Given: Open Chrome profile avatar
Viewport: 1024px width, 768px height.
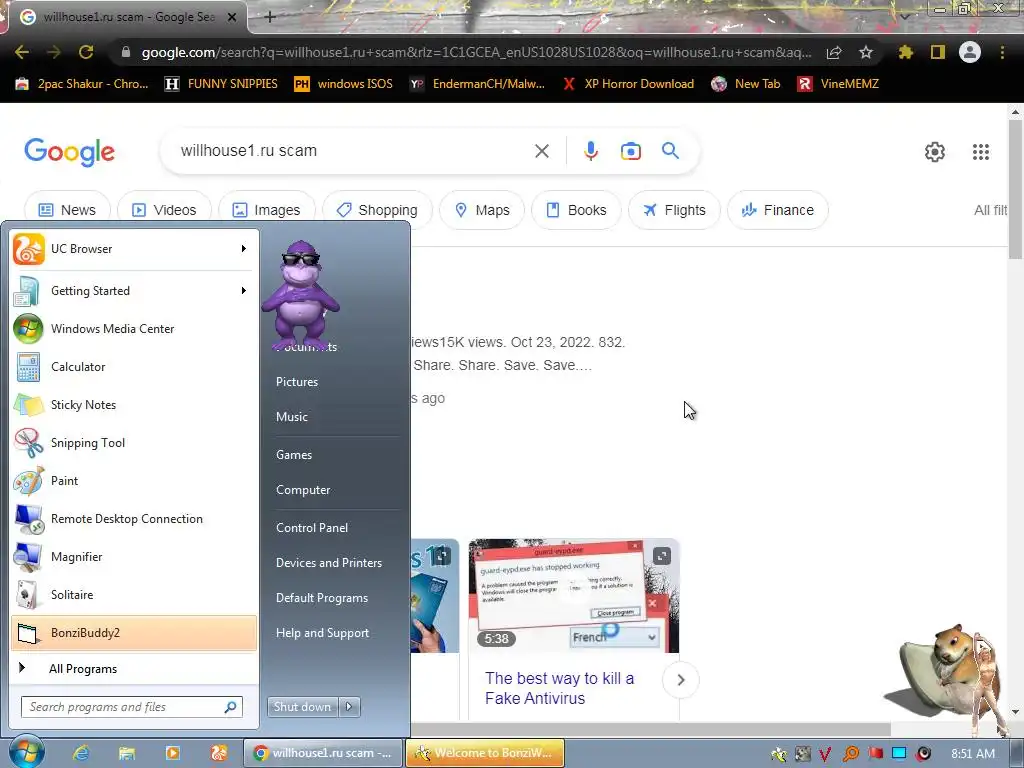Looking at the screenshot, I should coord(970,52).
